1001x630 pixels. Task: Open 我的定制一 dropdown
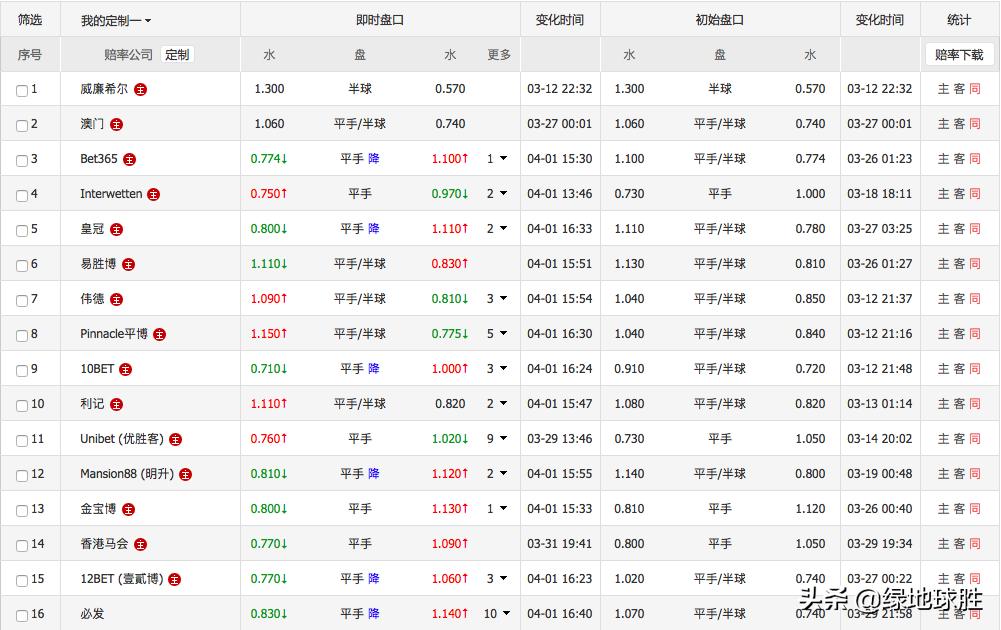click(x=116, y=21)
